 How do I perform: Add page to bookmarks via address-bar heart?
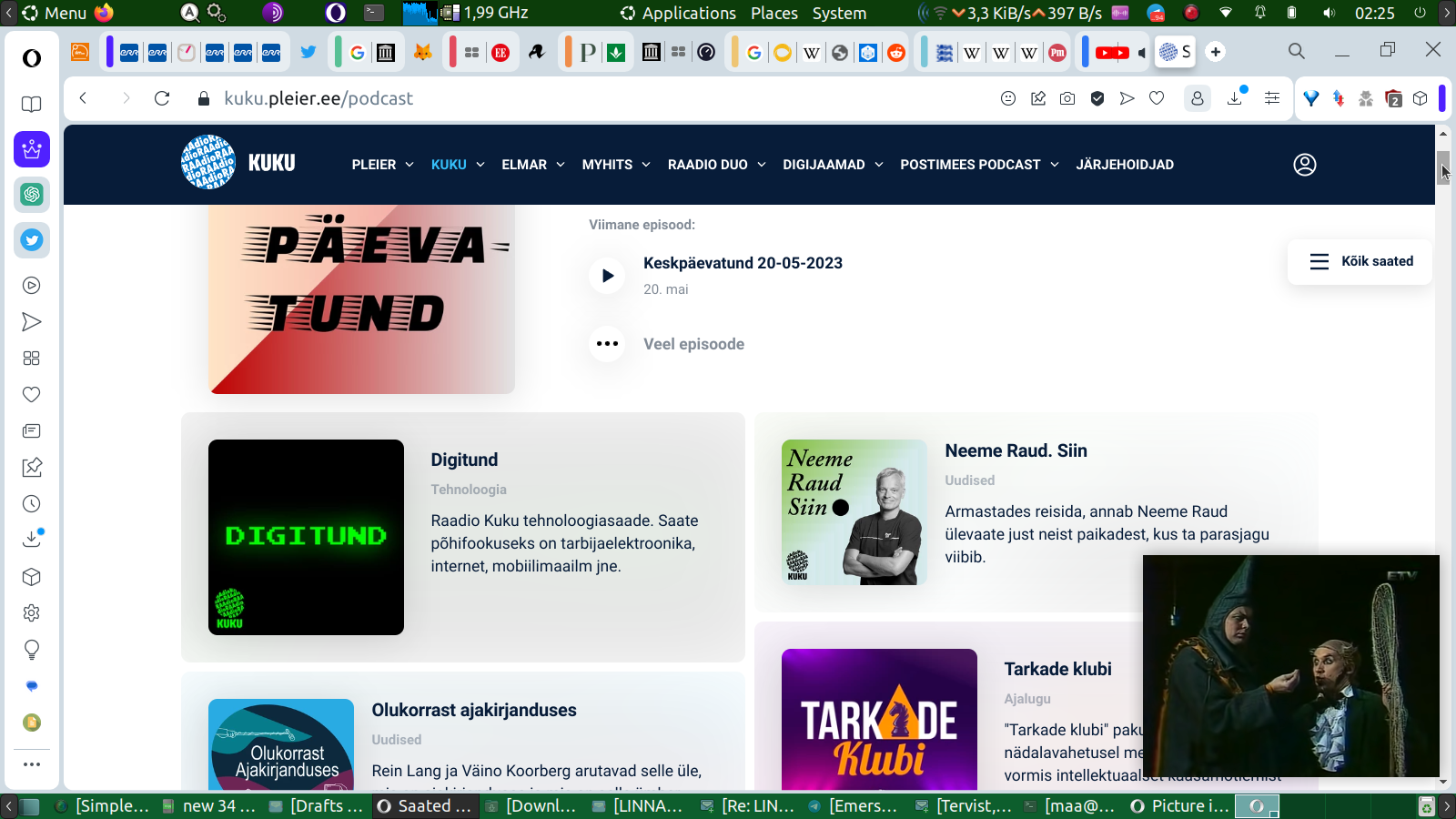(x=1157, y=98)
